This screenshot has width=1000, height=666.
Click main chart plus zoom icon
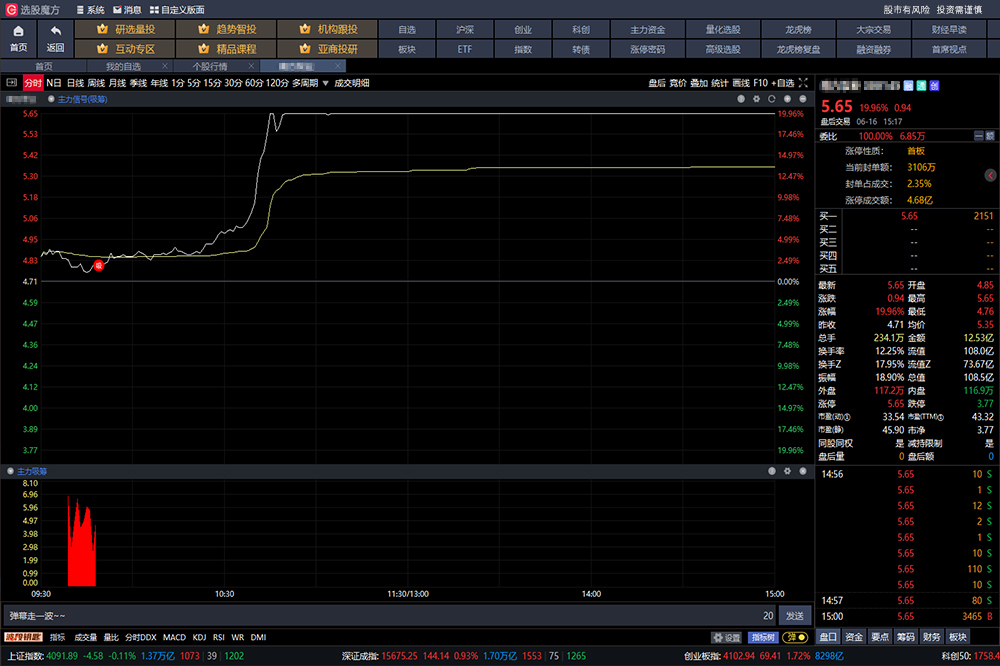pos(787,99)
